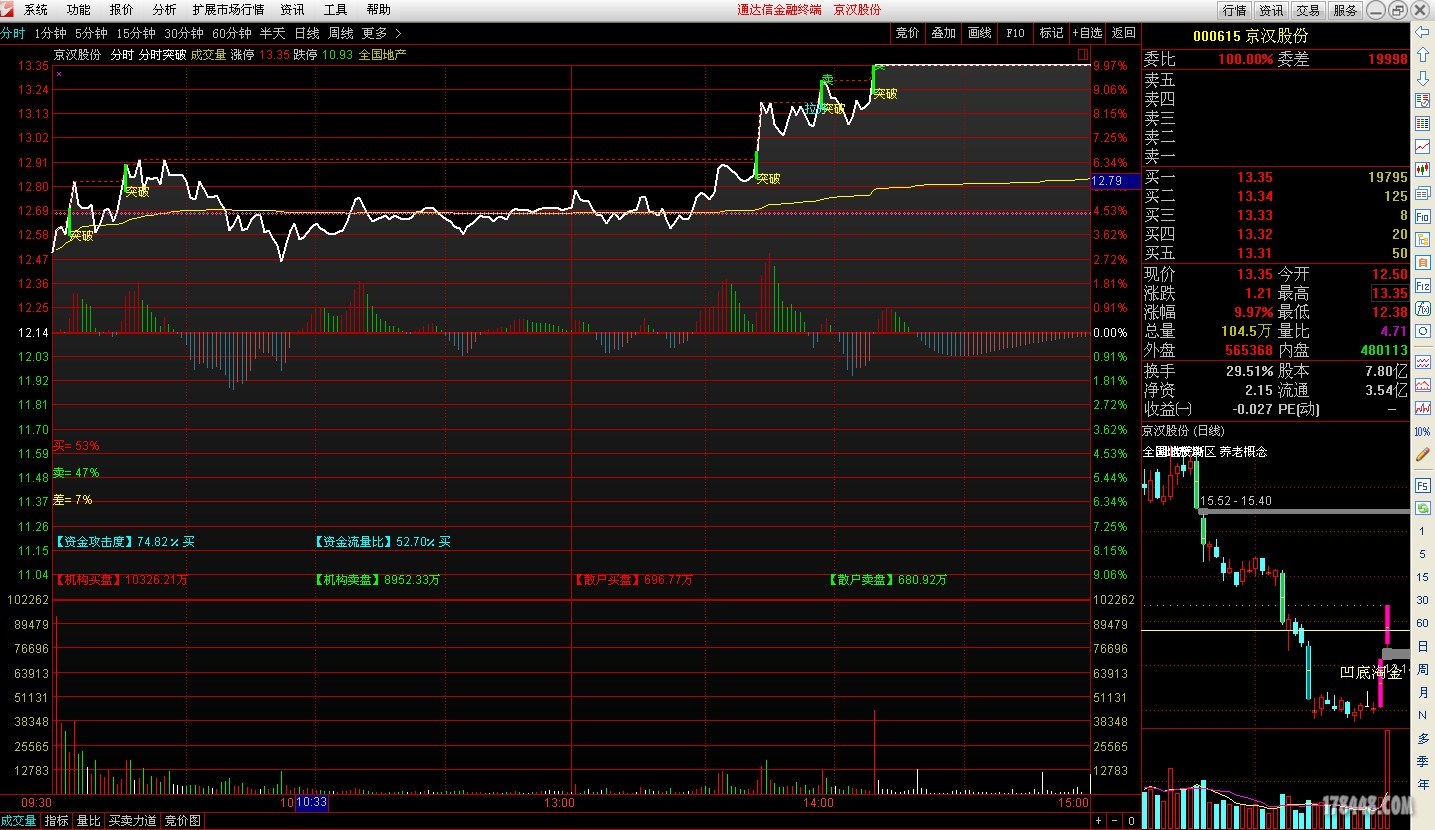
Task: Click the circle icon in right sidebar
Action: tap(1422, 330)
